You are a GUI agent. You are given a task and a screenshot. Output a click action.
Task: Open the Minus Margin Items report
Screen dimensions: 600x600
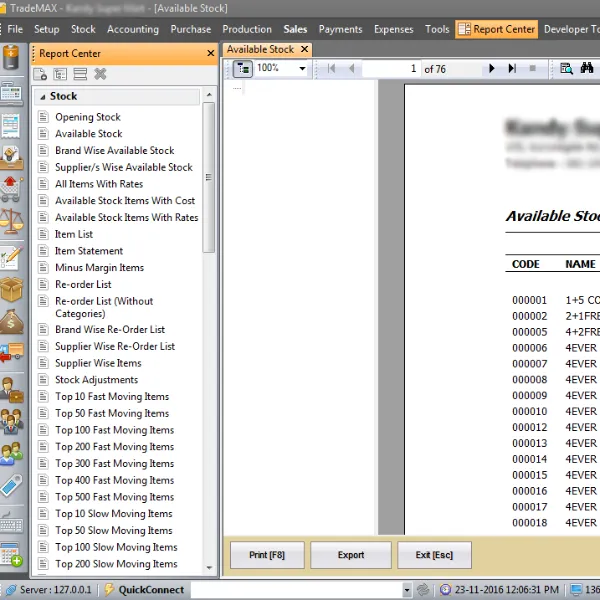coord(99,267)
